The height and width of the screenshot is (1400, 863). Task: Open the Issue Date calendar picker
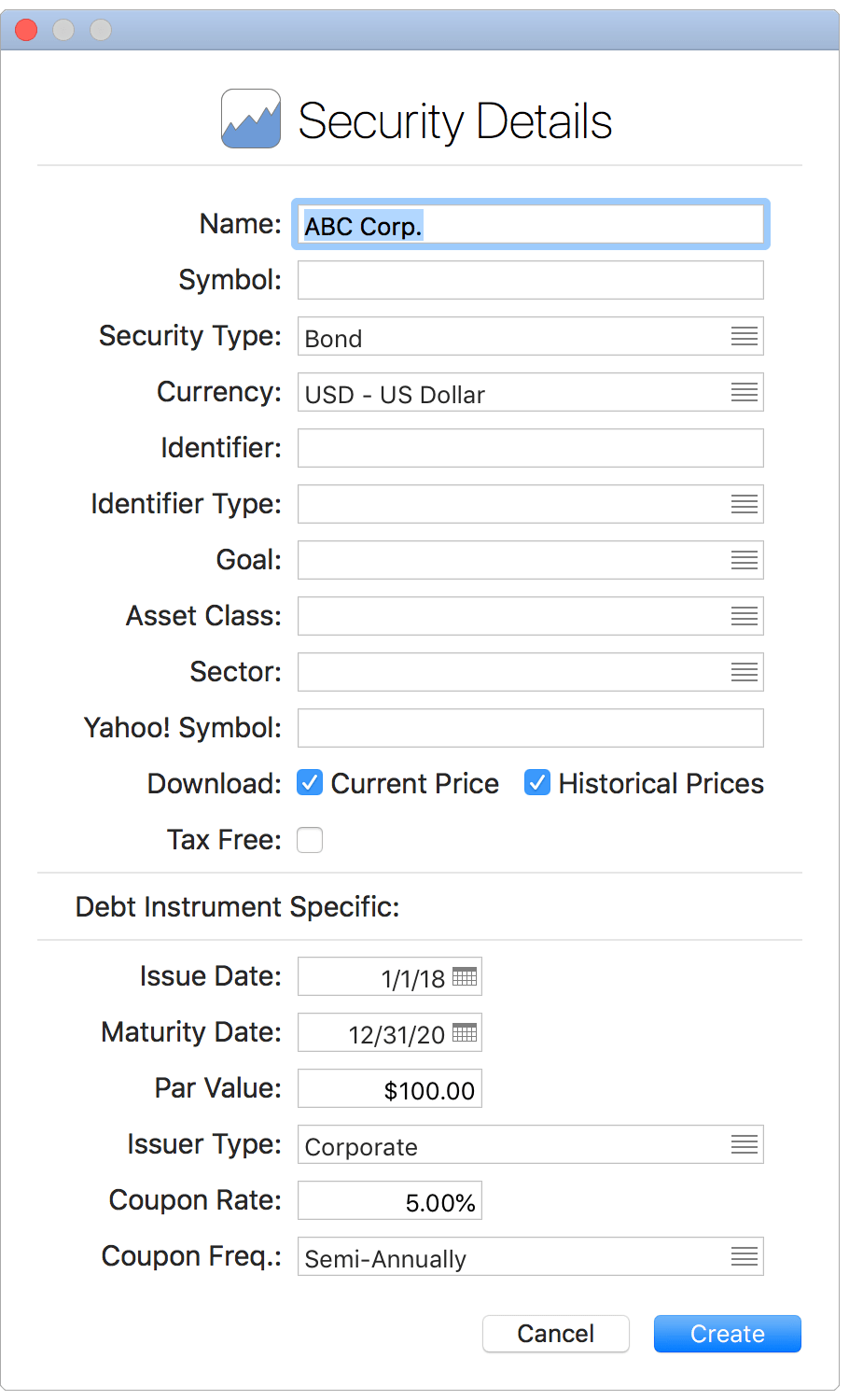tap(465, 975)
